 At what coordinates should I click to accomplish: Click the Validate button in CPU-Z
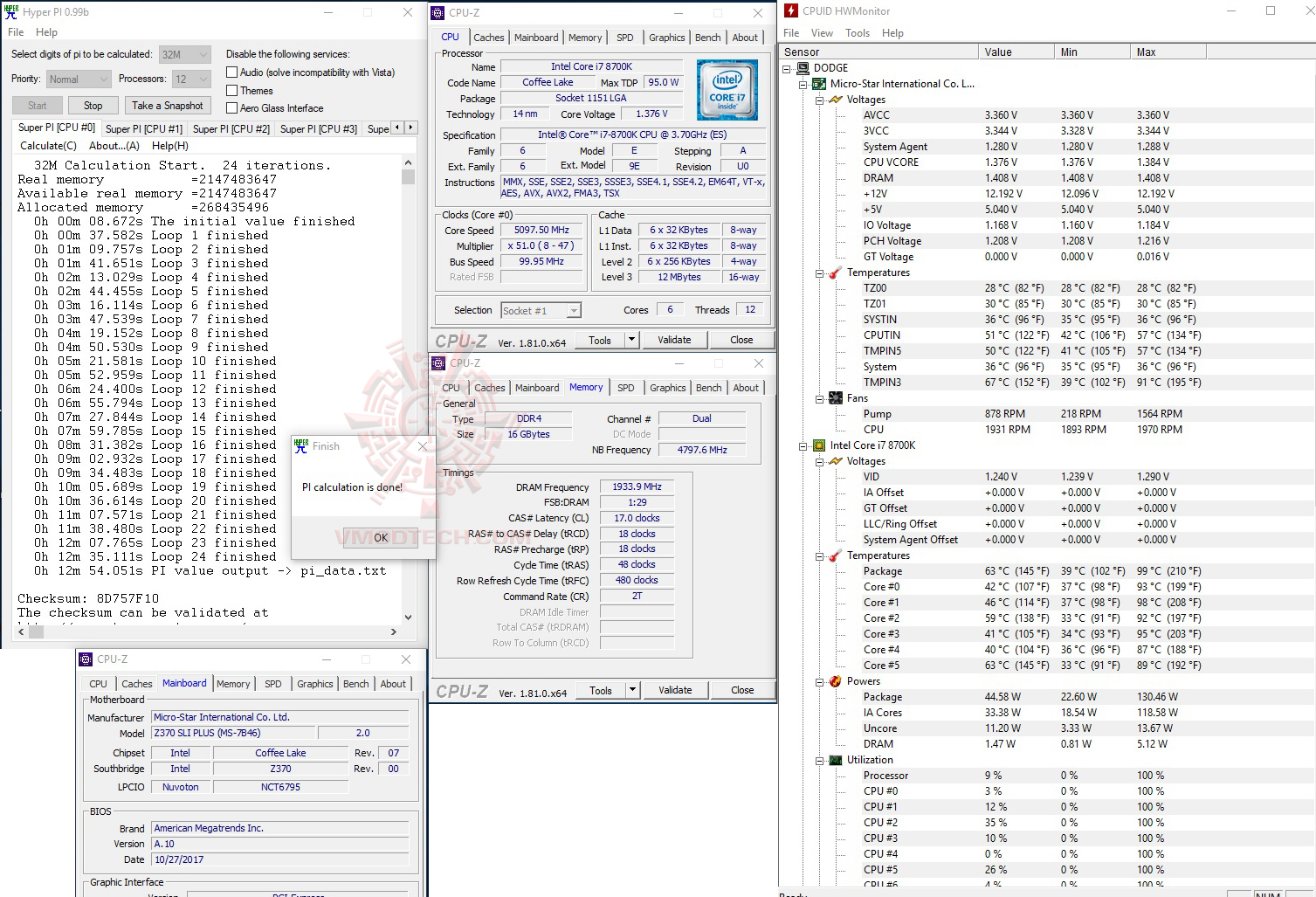click(674, 339)
